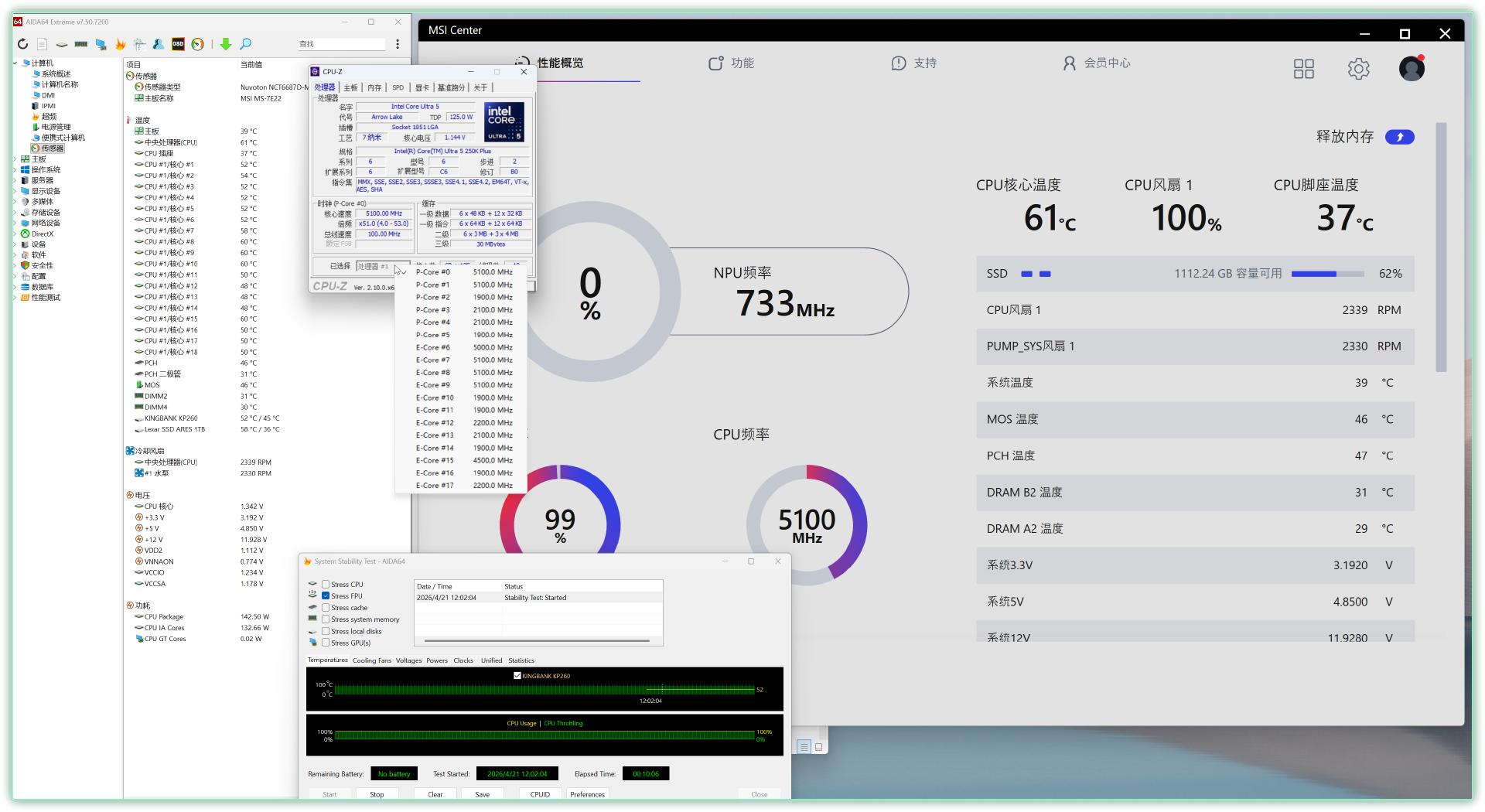Toggle the release memory switch in MSI Center

[1399, 137]
